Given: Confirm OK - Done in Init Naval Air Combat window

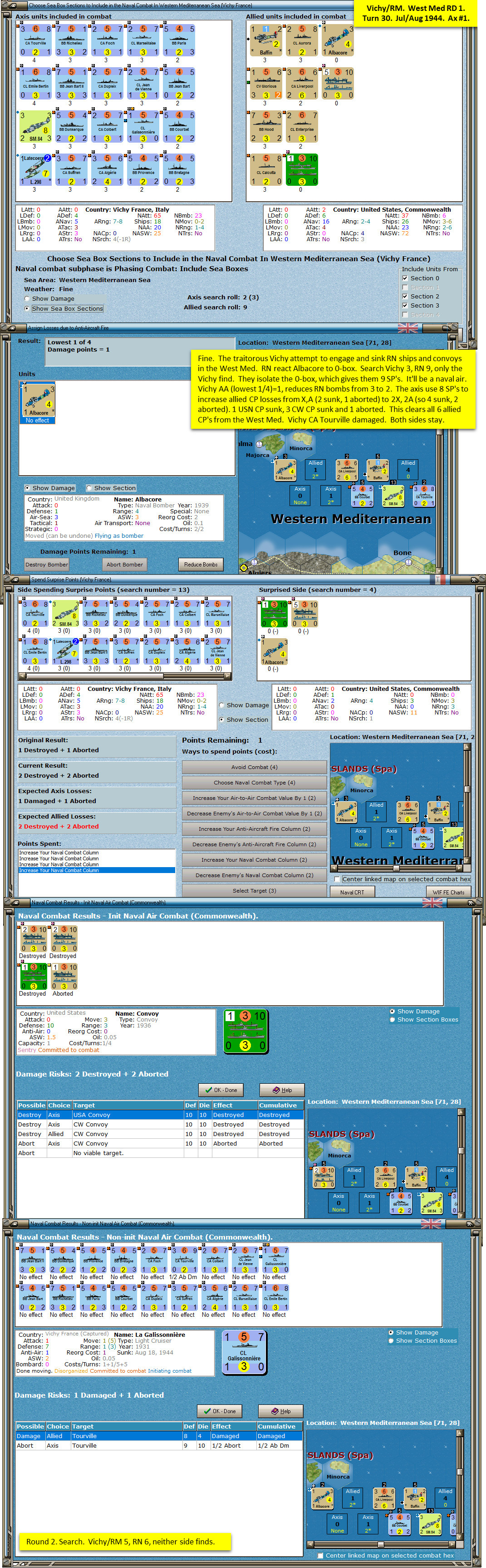Looking at the screenshot, I should [221, 1090].
